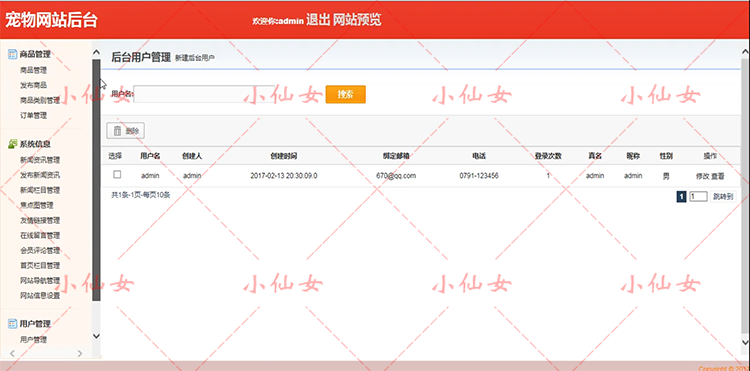Click 修改 in the admin row

point(703,176)
